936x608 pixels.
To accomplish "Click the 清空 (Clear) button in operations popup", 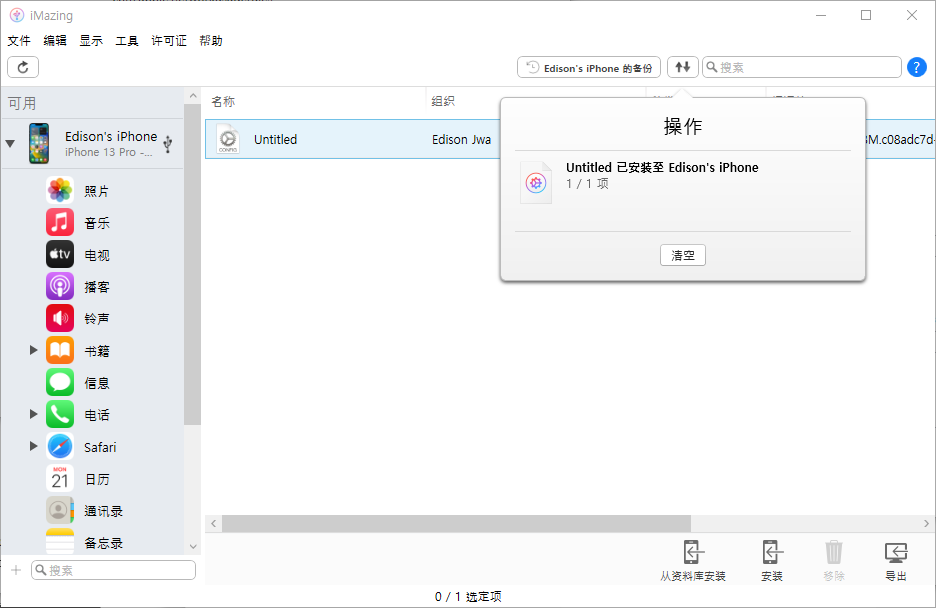I will pyautogui.click(x=683, y=256).
